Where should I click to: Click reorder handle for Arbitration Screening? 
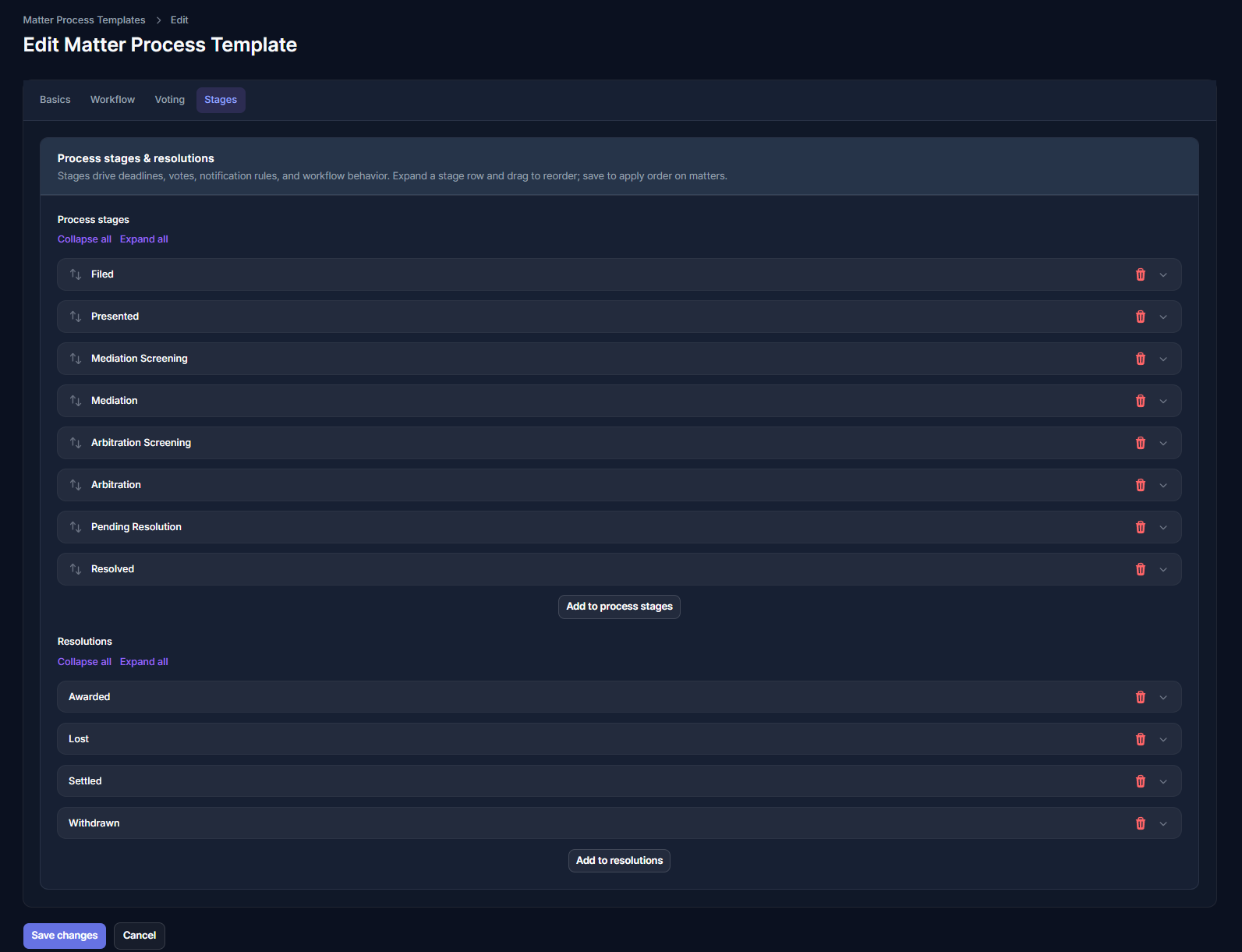click(x=76, y=443)
